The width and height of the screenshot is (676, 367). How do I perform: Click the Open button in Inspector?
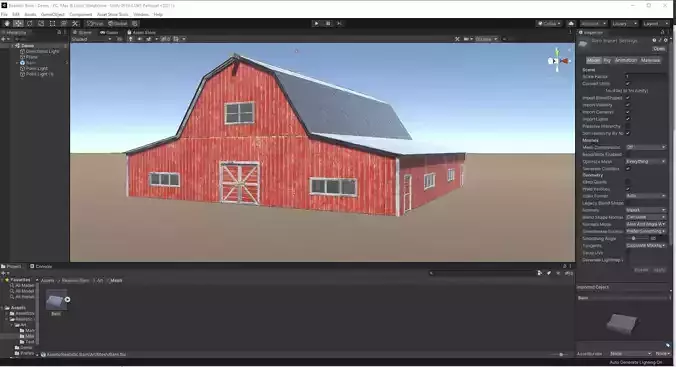click(659, 49)
